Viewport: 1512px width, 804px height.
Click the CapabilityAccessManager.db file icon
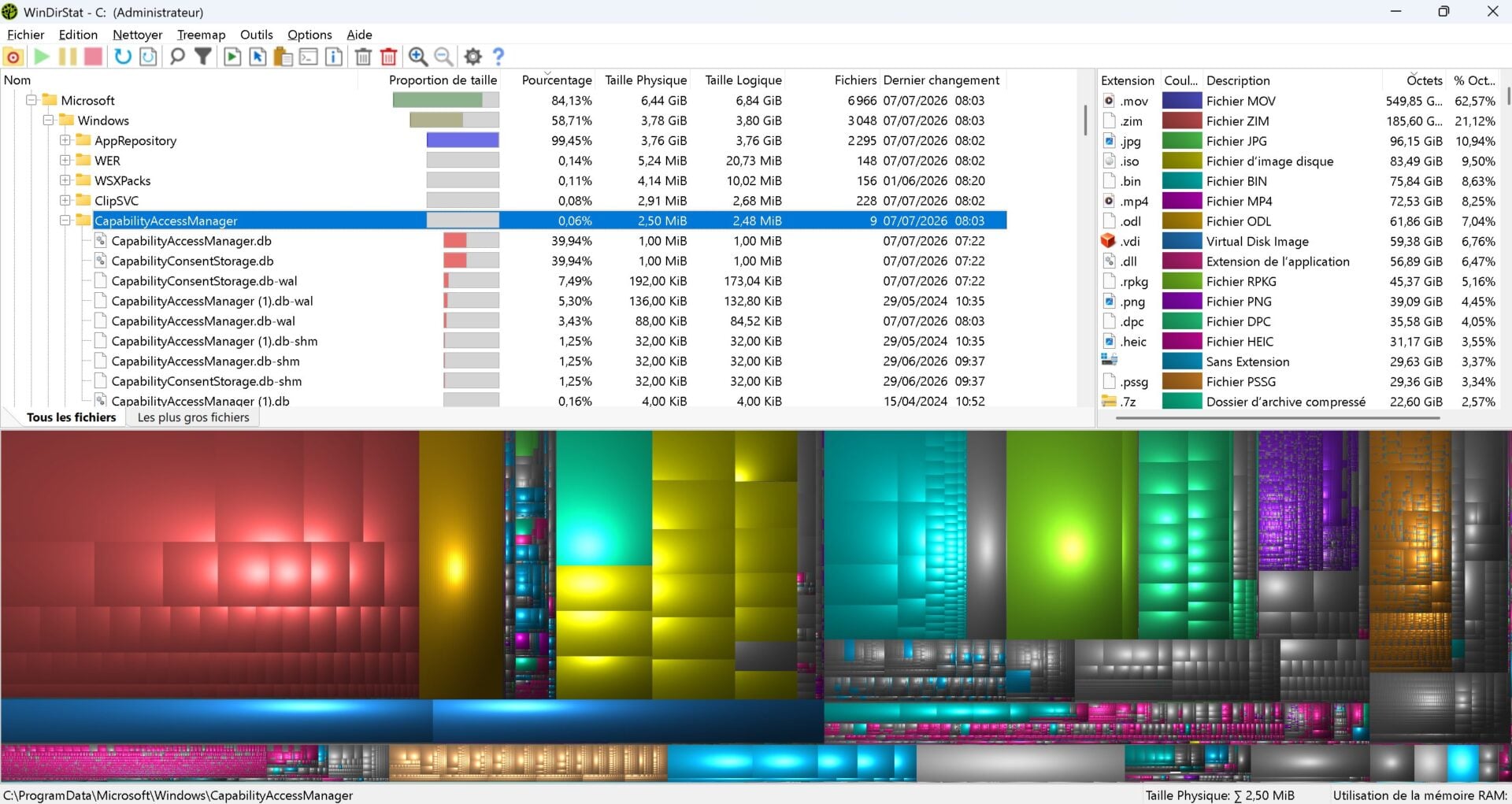point(100,241)
